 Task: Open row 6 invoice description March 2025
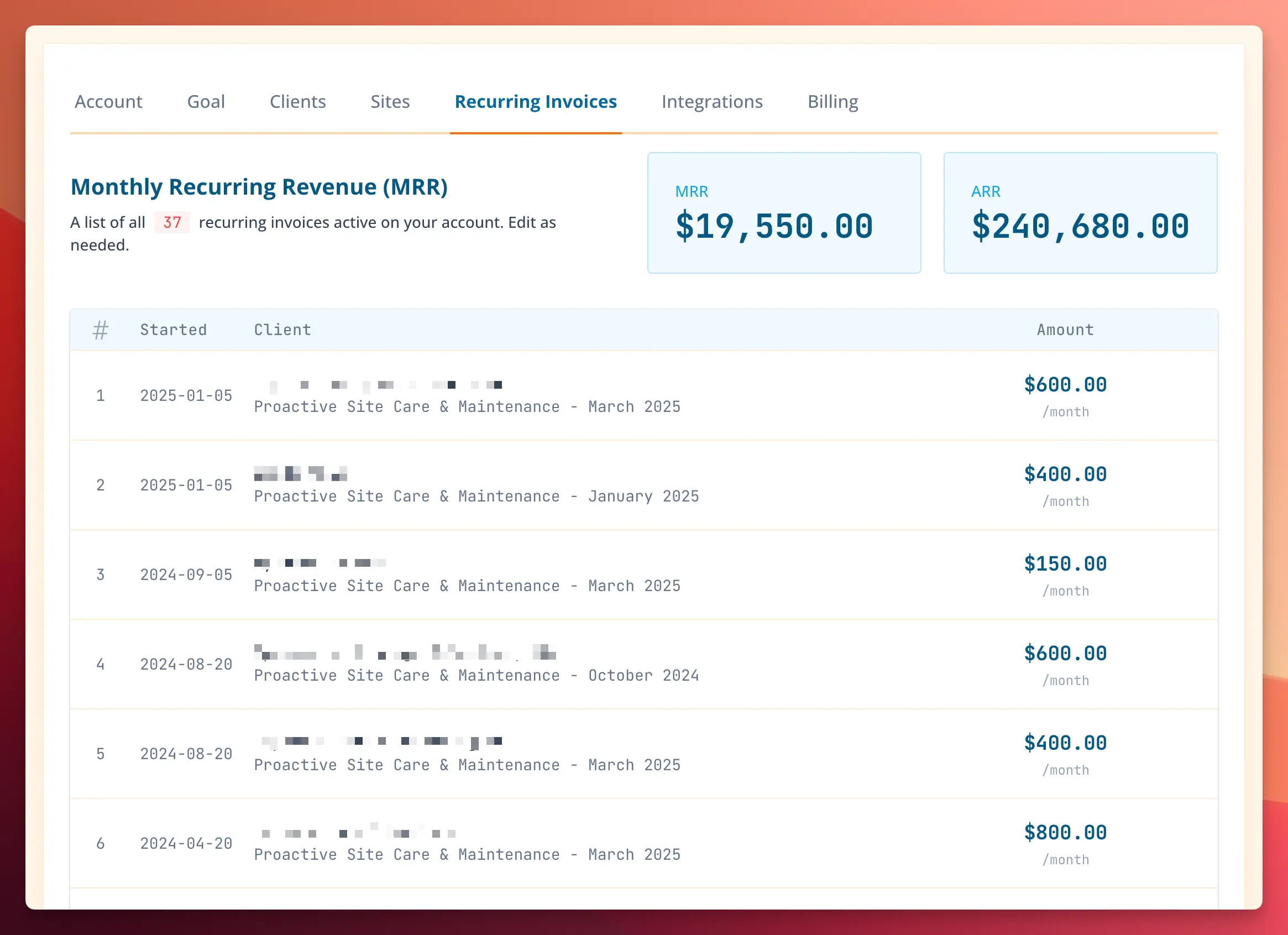pos(467,855)
